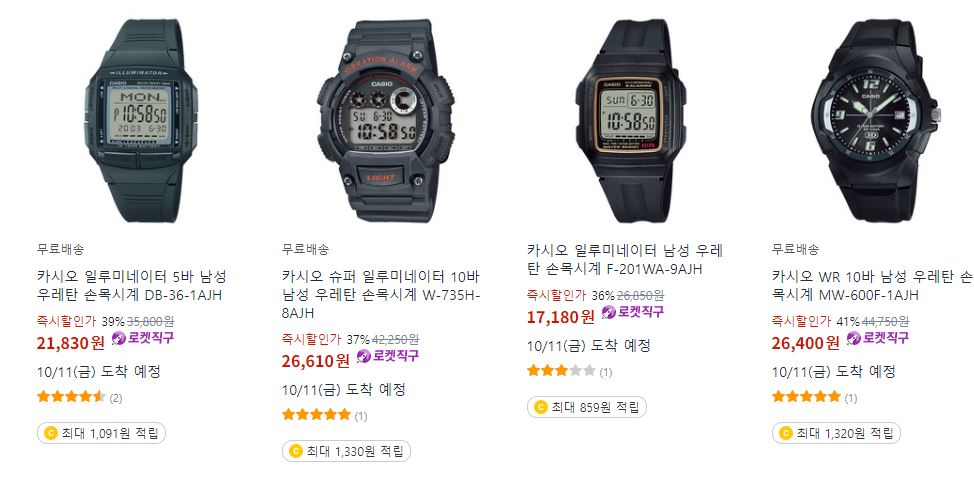Click the coin icon in 859원 reward badge
The image size is (974, 481).
click(x=540, y=408)
